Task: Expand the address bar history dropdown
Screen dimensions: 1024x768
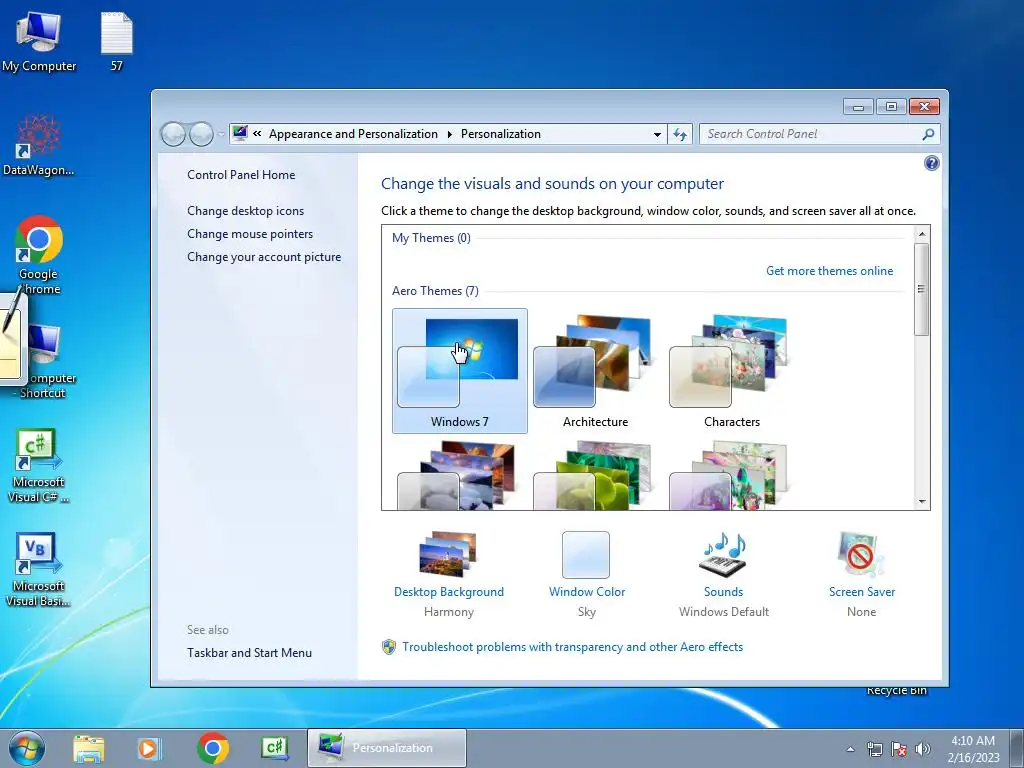Action: coord(657,135)
